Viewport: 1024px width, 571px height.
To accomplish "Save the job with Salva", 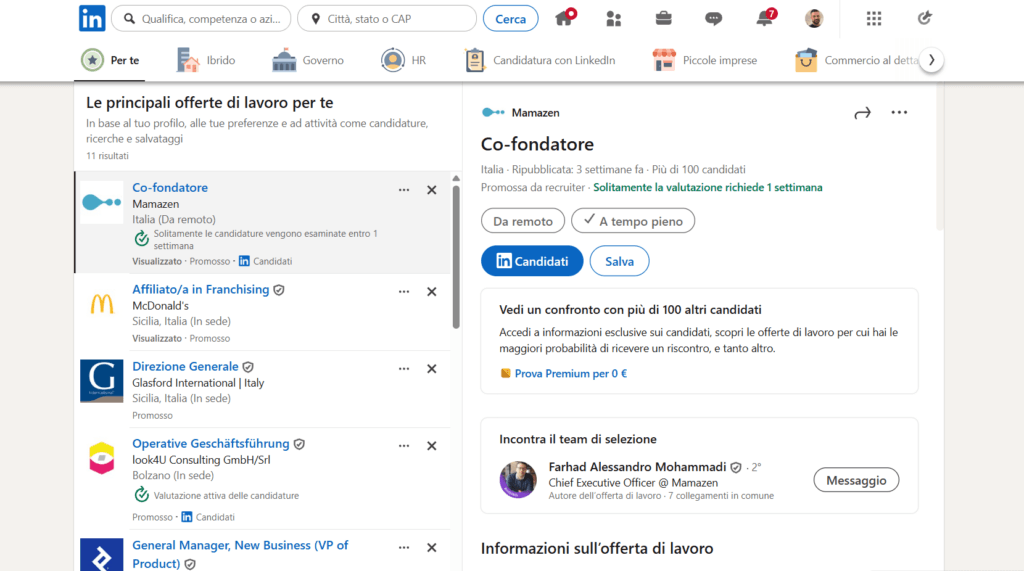I will (619, 261).
